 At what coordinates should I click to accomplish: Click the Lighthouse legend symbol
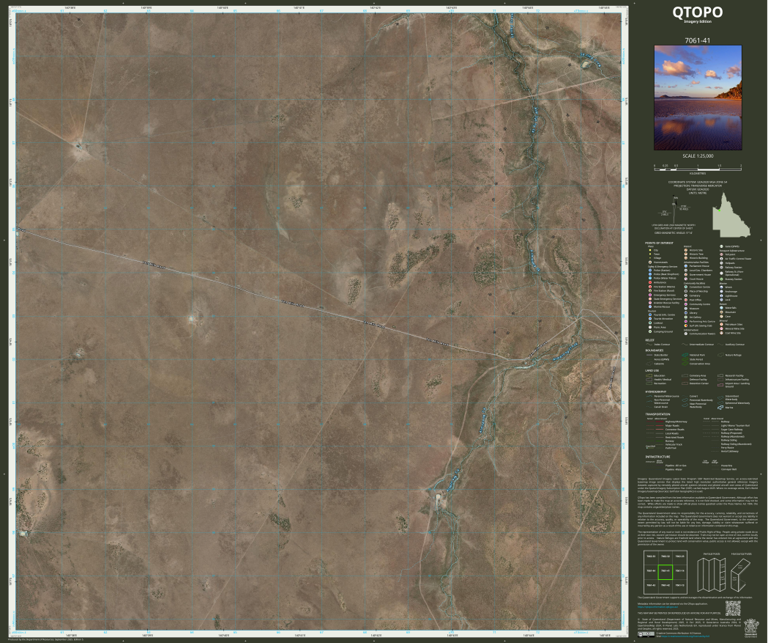point(721,296)
